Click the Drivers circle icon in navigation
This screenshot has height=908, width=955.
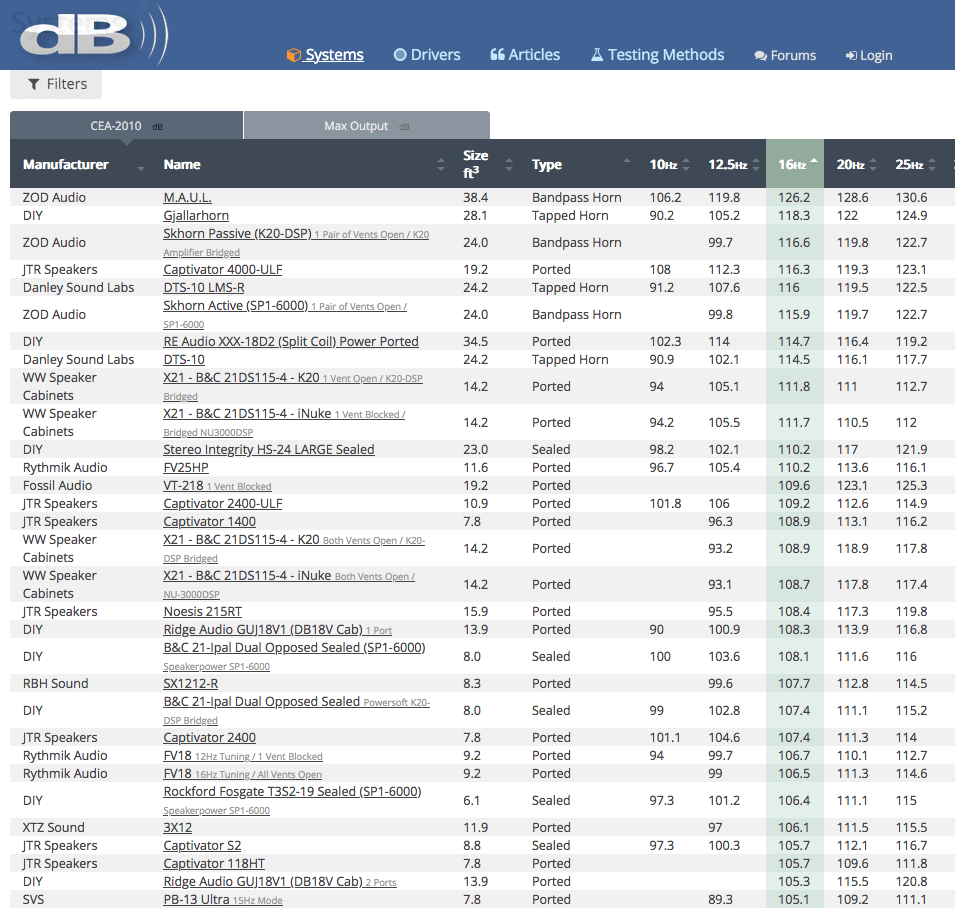(400, 55)
